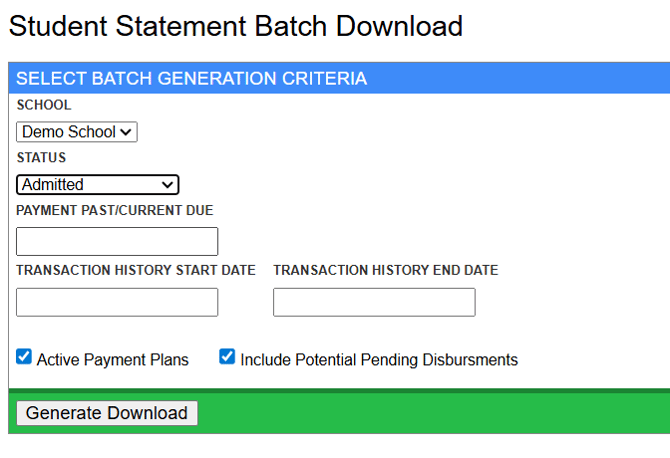Click the Active Payment Plans label text

point(113,360)
